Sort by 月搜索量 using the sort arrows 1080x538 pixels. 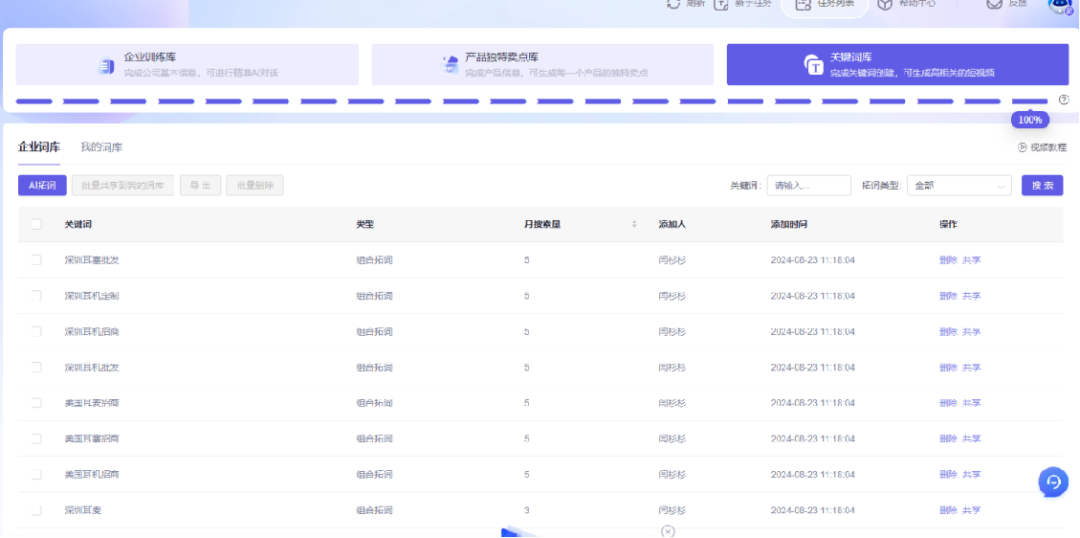tap(634, 225)
